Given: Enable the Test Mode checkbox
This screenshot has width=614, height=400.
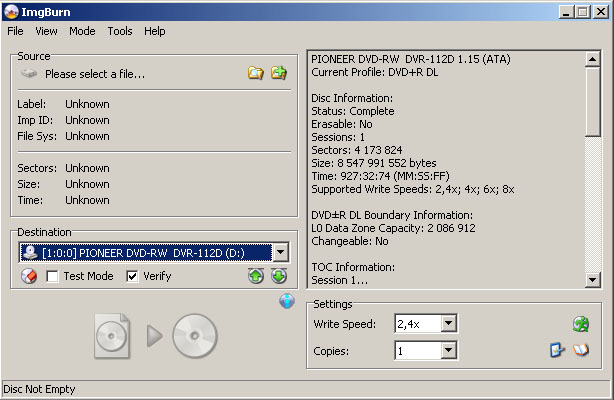Looking at the screenshot, I should click(x=52, y=277).
